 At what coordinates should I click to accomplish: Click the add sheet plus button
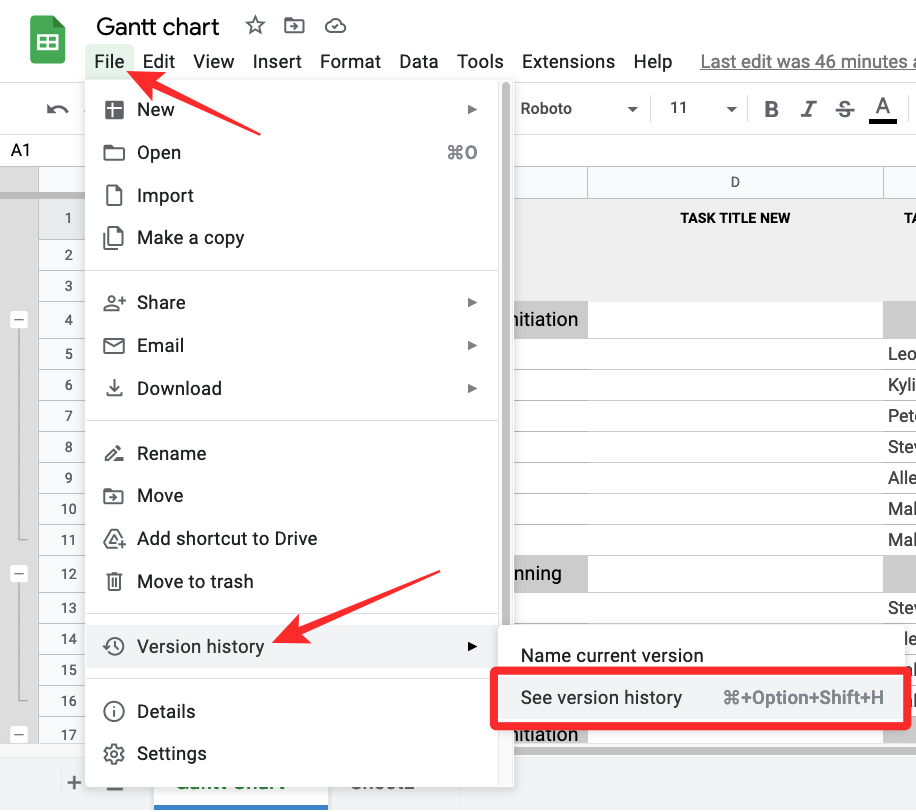tap(74, 782)
